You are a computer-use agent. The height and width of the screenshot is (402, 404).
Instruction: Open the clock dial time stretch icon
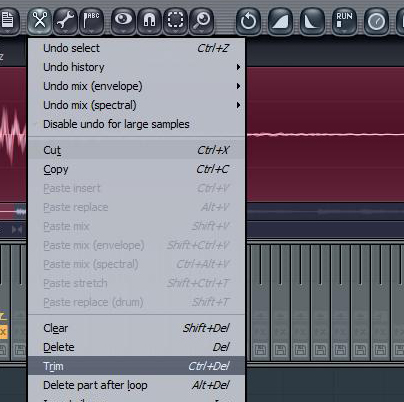376,21
